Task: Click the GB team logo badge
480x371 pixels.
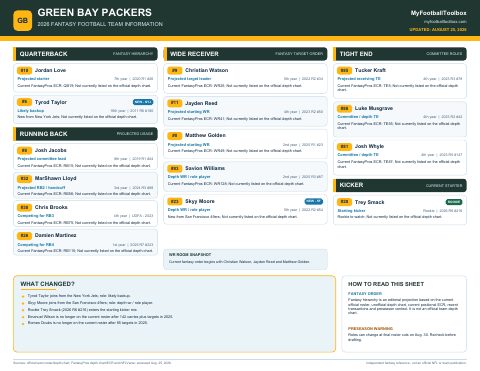Action: (23, 20)
